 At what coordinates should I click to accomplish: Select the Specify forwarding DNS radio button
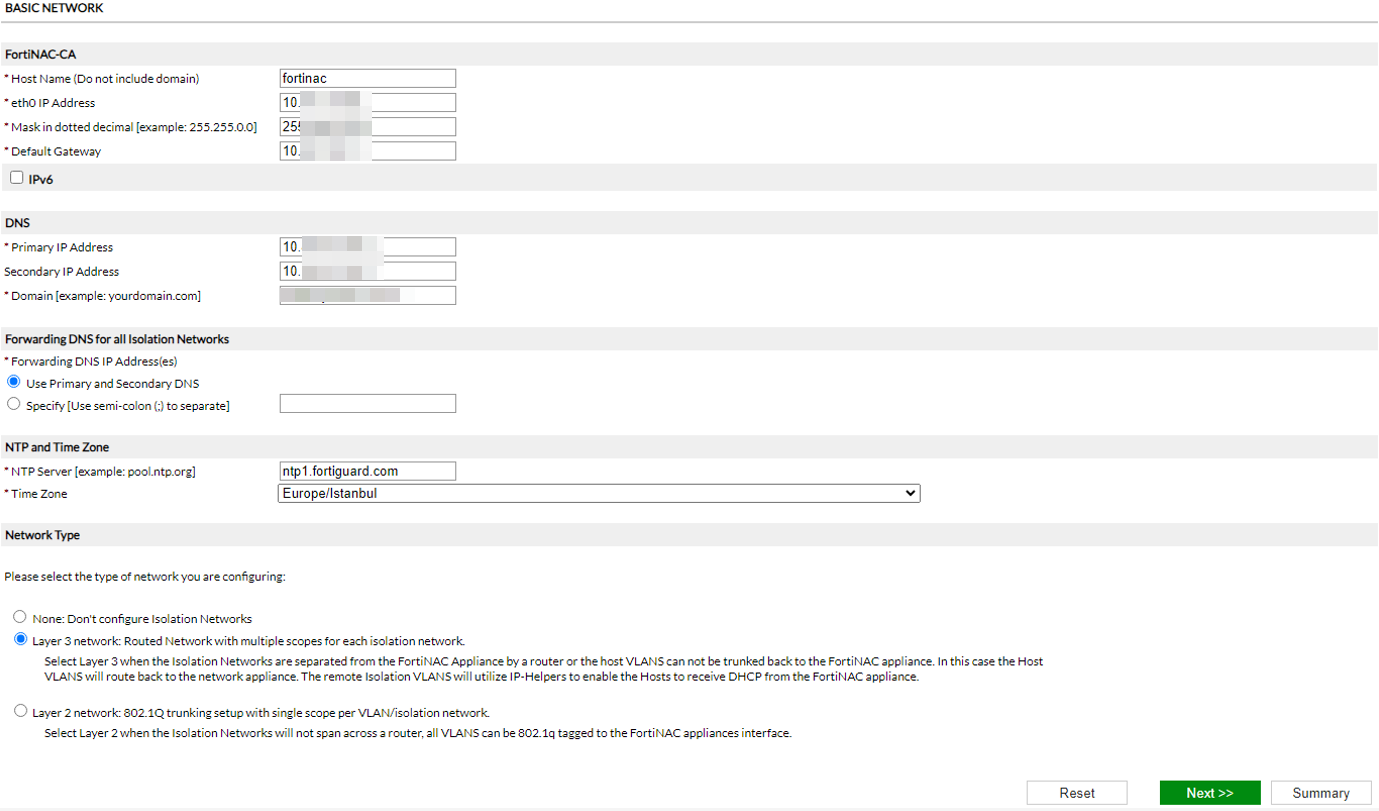14,404
